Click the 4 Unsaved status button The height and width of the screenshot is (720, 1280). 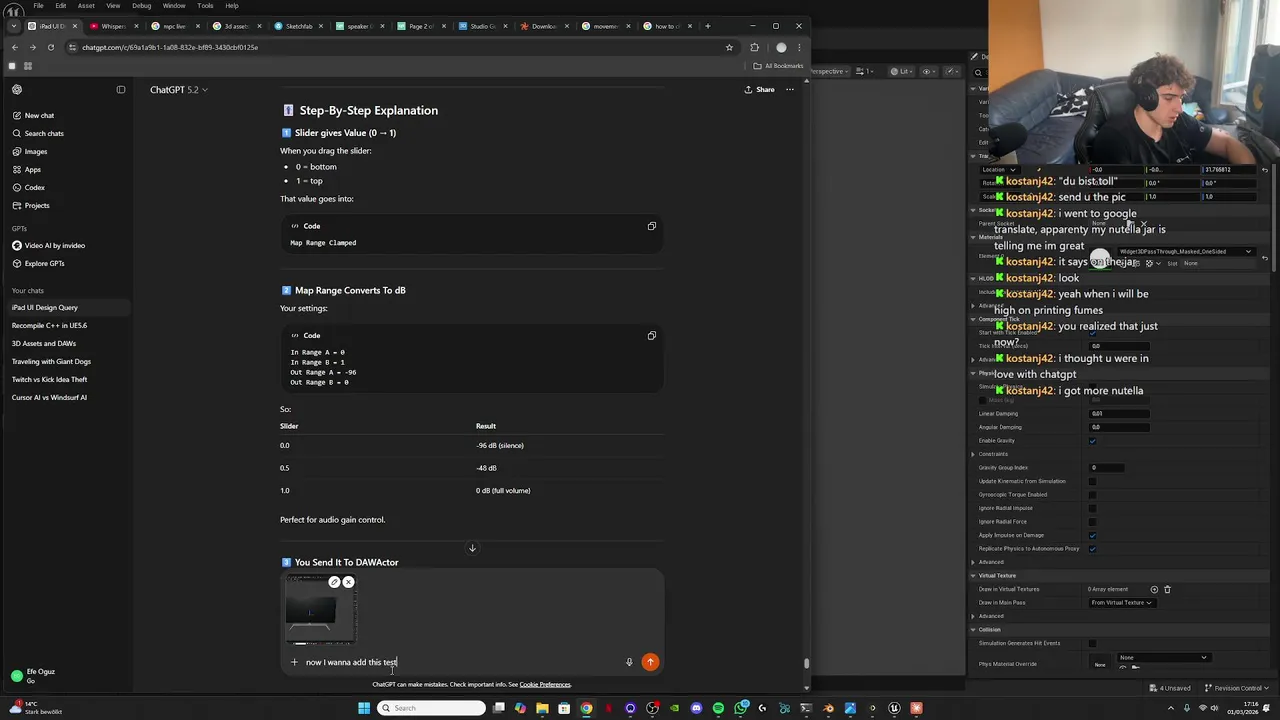1170,688
